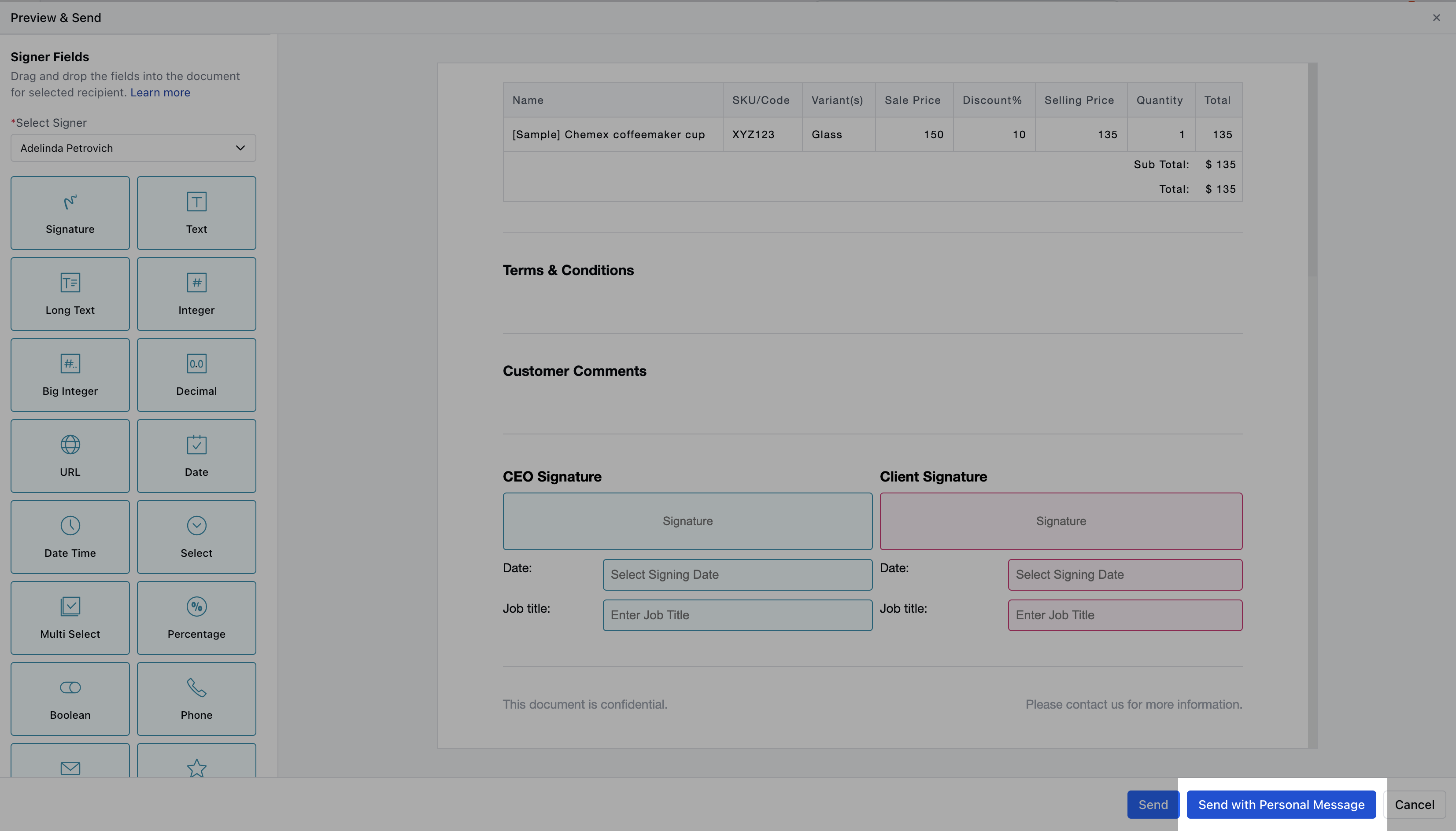Pick the URL field tile
The height and width of the screenshot is (831, 1456).
pyautogui.click(x=70, y=456)
